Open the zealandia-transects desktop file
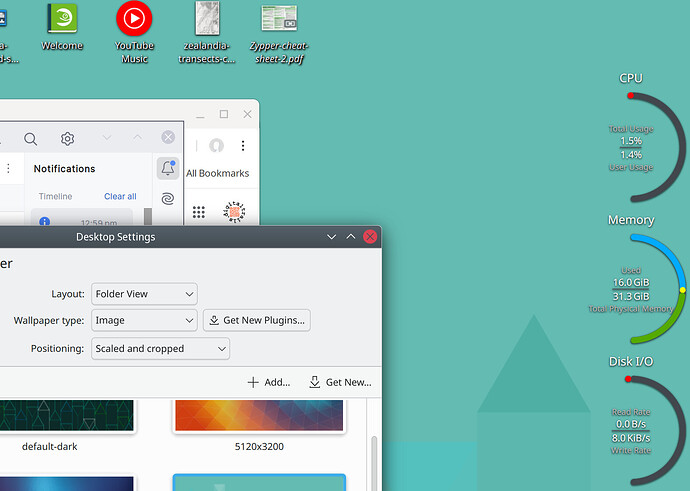The height and width of the screenshot is (491, 690). (x=207, y=32)
